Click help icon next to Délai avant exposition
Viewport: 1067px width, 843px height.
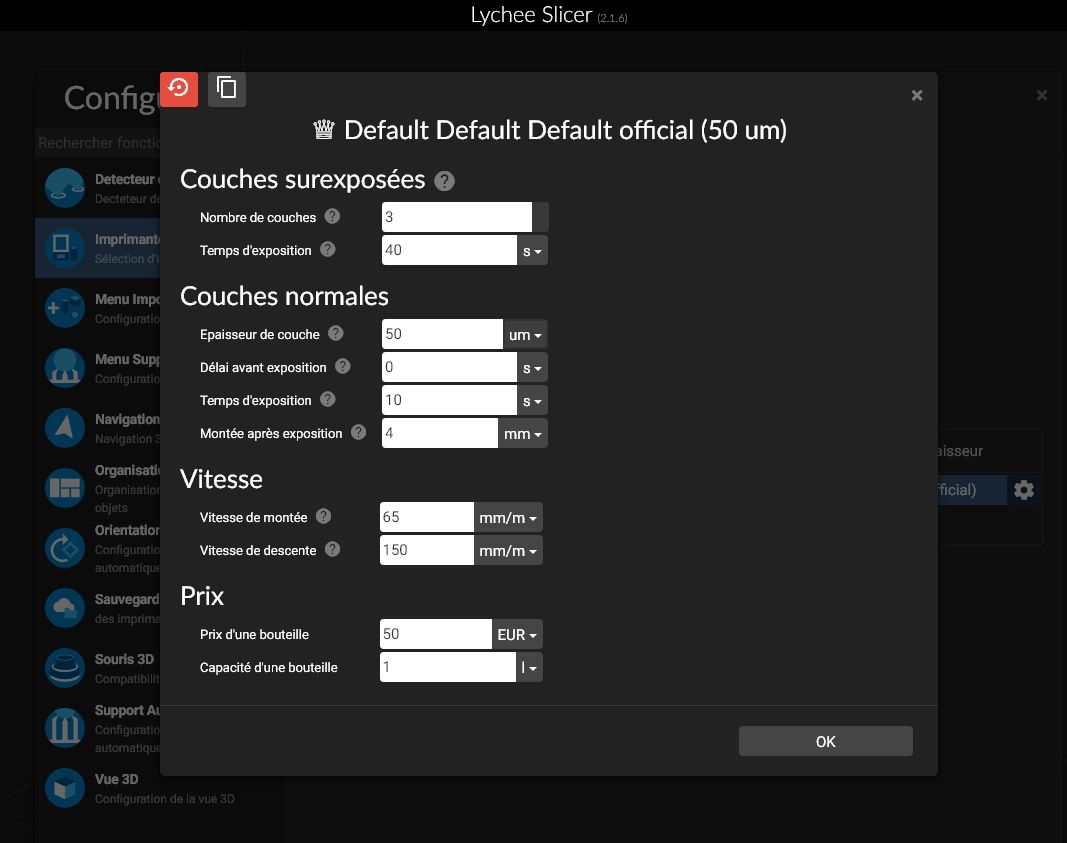343,367
